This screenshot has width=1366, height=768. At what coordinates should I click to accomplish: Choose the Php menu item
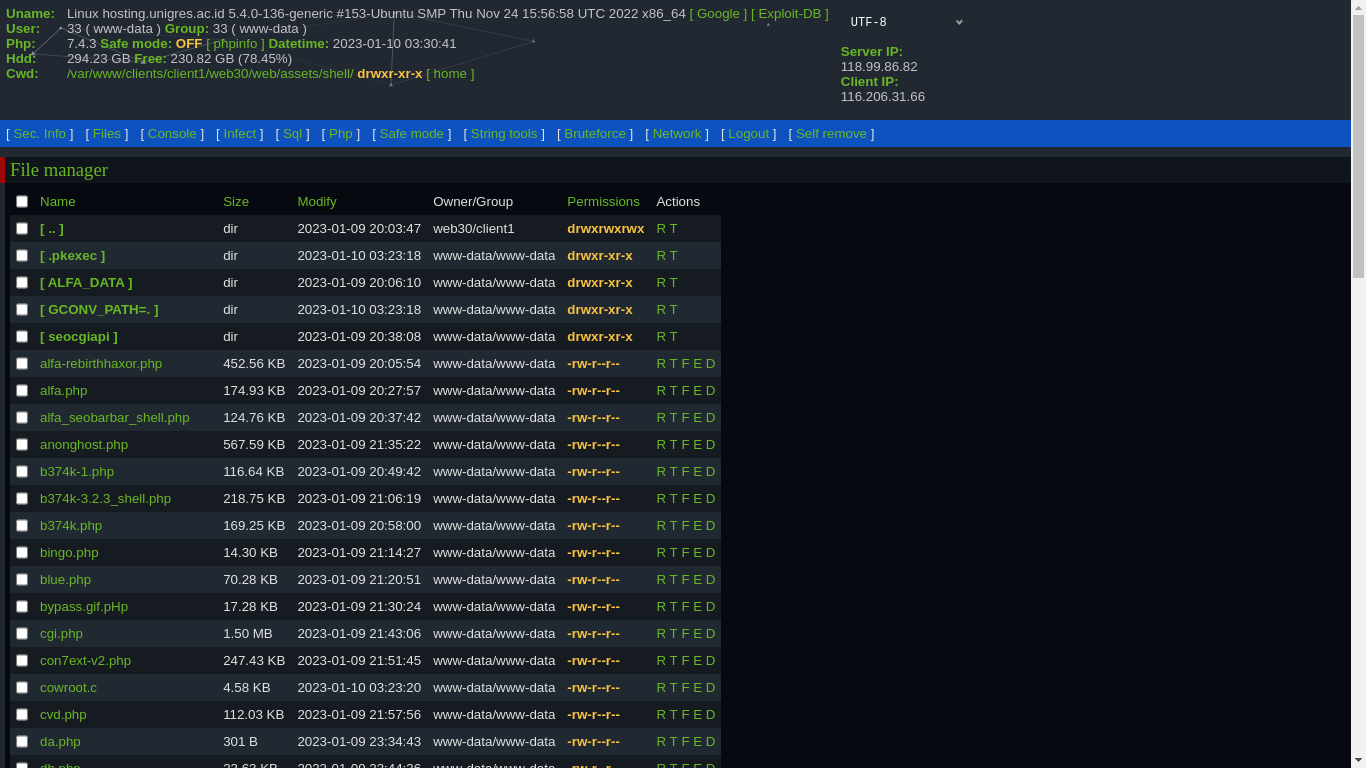(341, 134)
